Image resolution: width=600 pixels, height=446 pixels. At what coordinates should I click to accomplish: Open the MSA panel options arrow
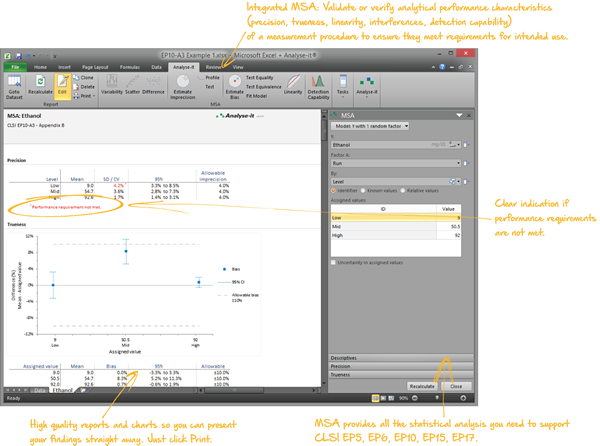(x=459, y=115)
